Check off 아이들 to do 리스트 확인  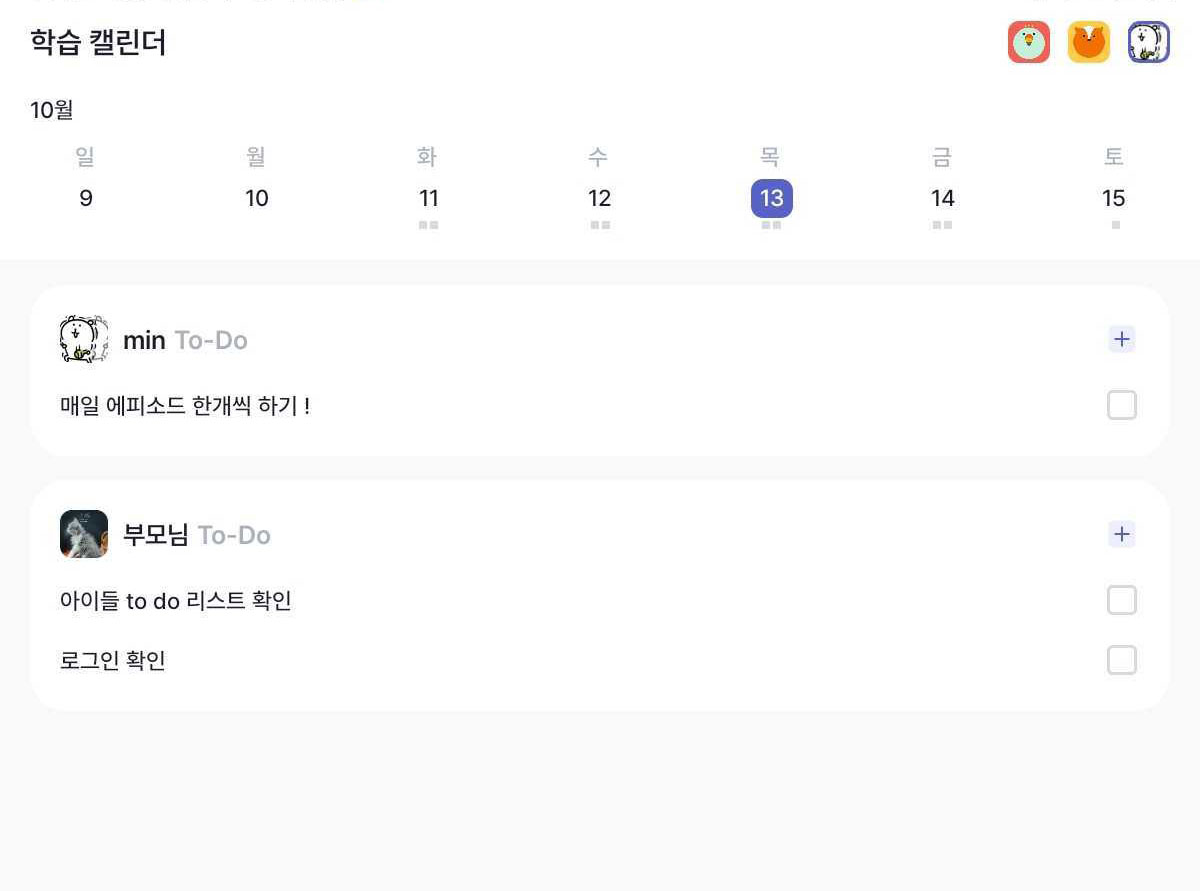point(1122,600)
